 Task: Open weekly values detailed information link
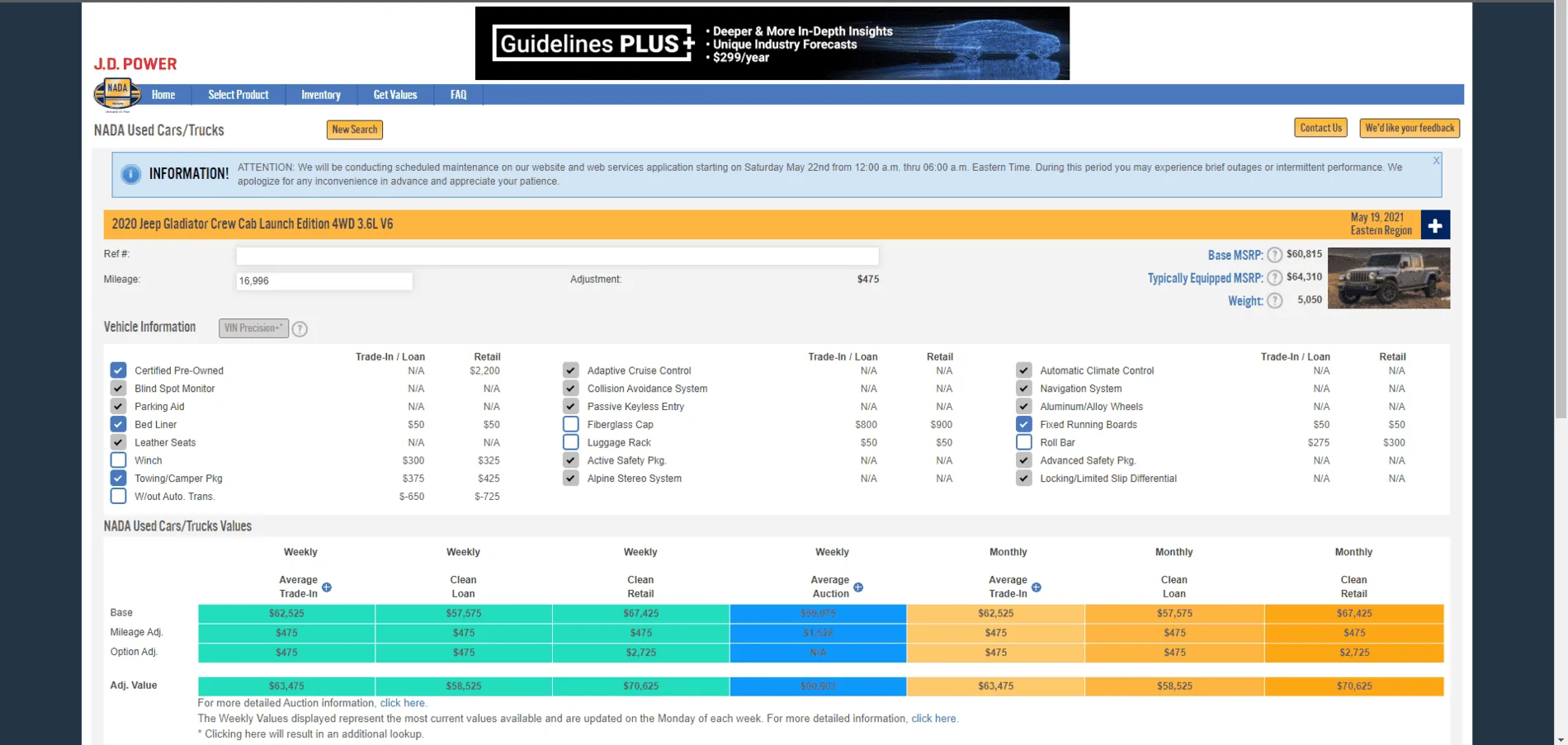[933, 719]
